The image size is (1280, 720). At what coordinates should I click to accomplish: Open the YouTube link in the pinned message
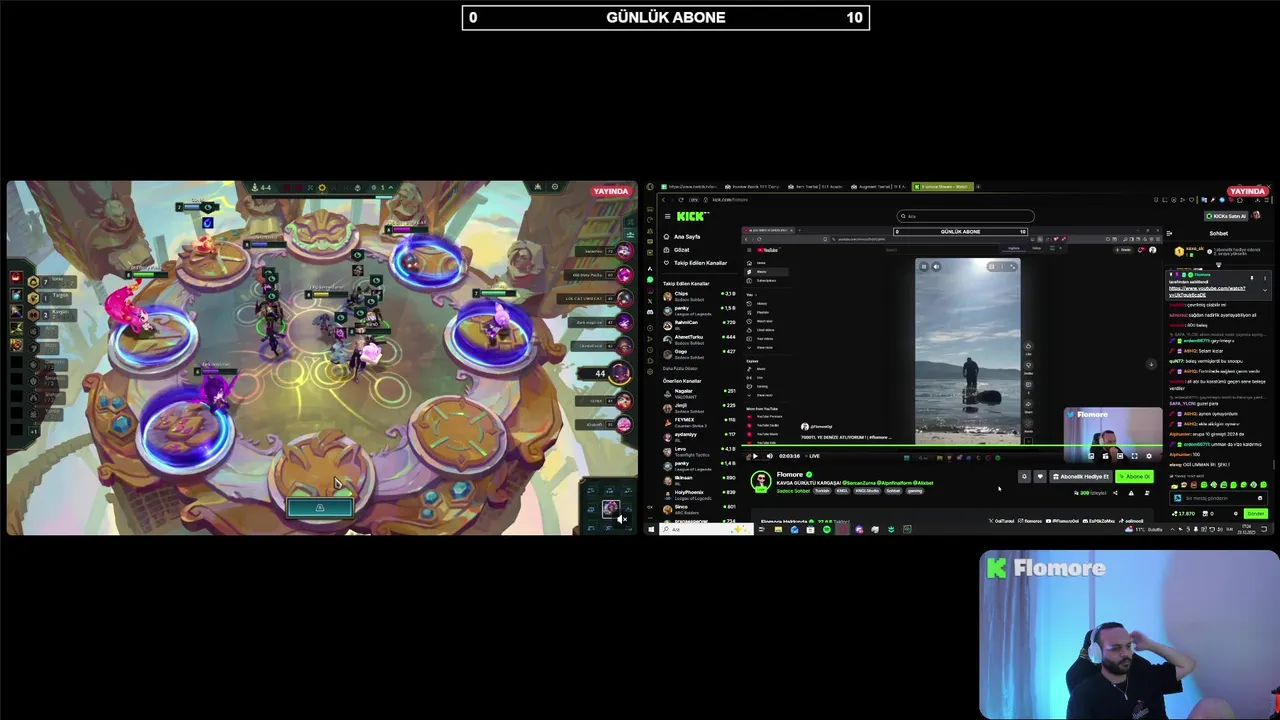(x=1207, y=292)
